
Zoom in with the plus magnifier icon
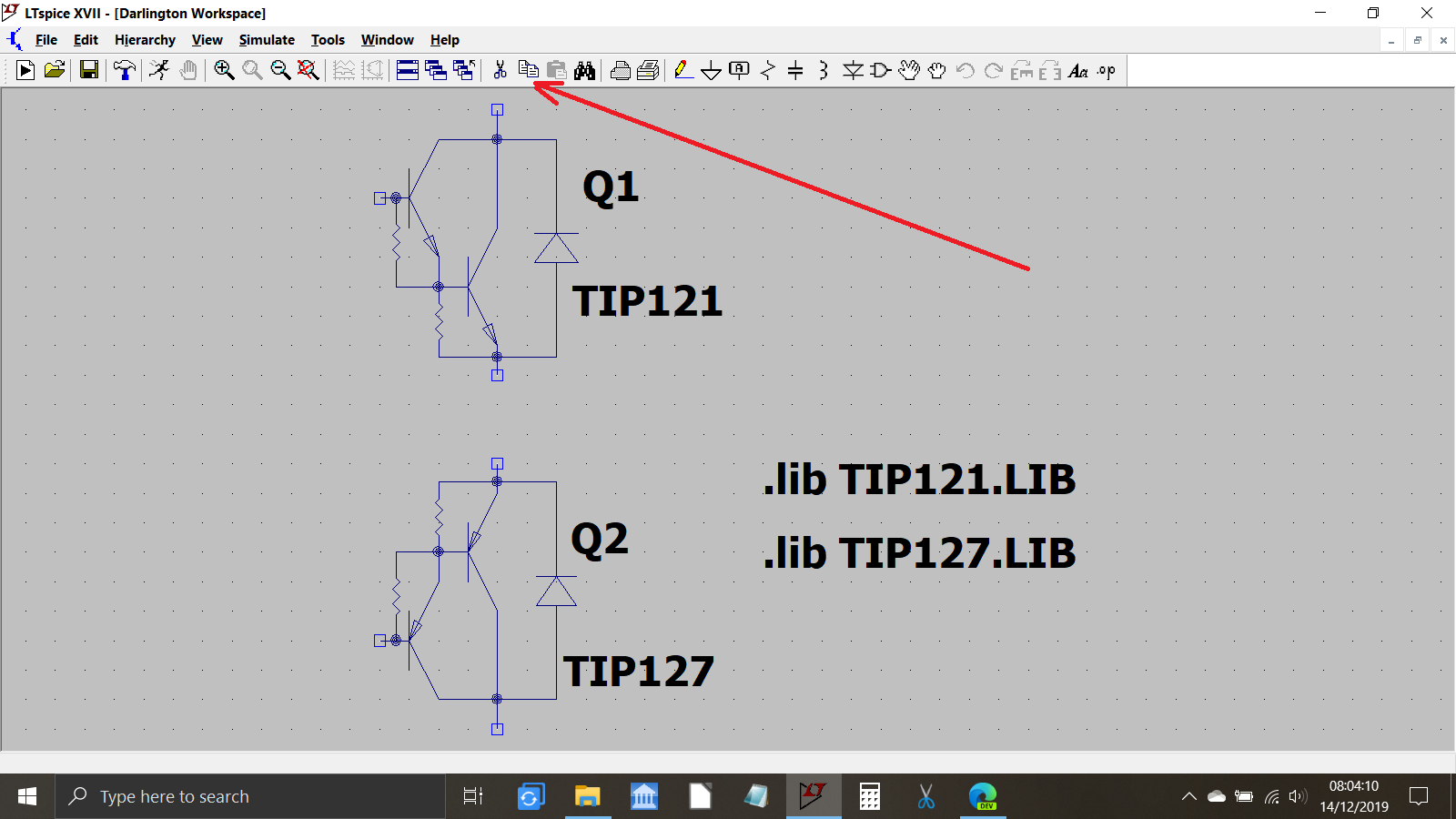coord(224,70)
